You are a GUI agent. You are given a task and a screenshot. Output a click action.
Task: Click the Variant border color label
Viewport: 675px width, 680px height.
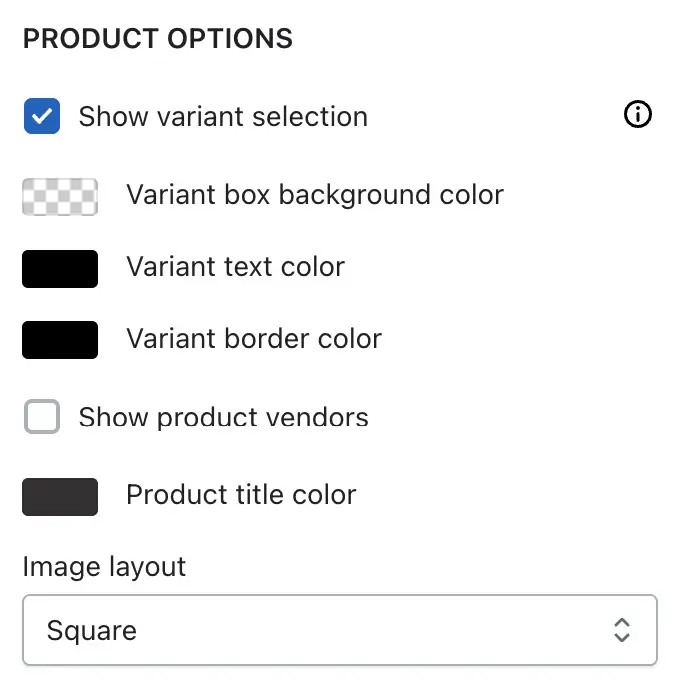coord(254,338)
